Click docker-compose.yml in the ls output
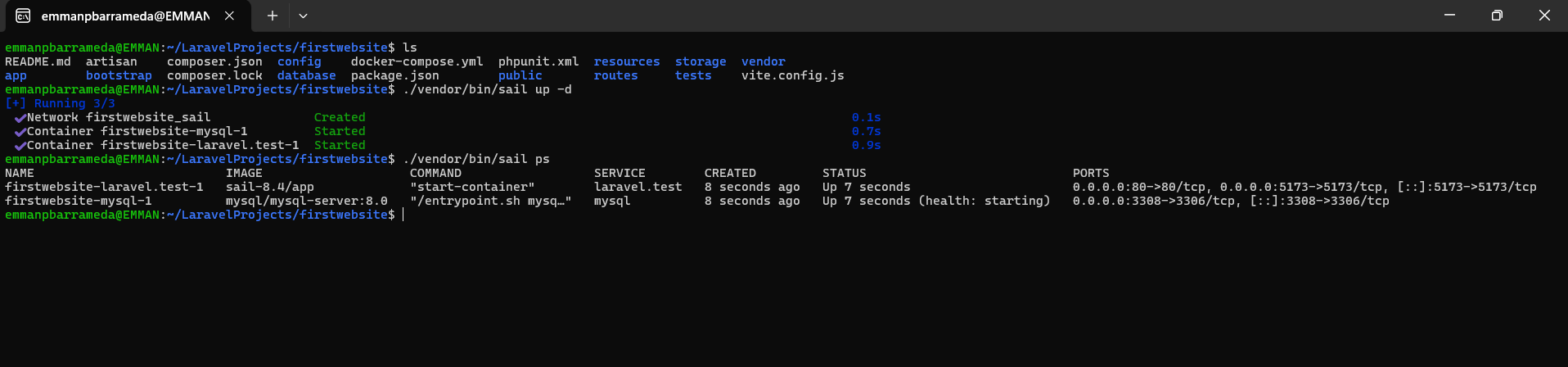 click(x=417, y=61)
